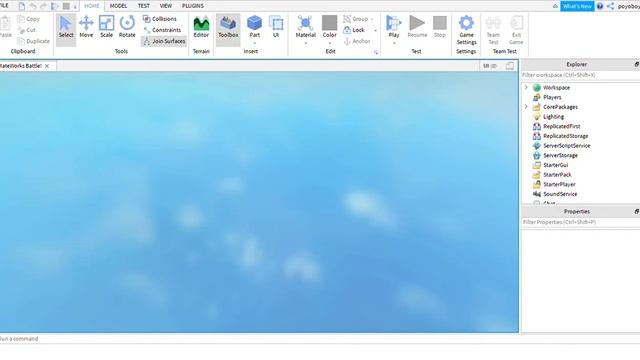The height and width of the screenshot is (360, 640).
Task: Expand the Workspace tree node
Action: pos(526,87)
